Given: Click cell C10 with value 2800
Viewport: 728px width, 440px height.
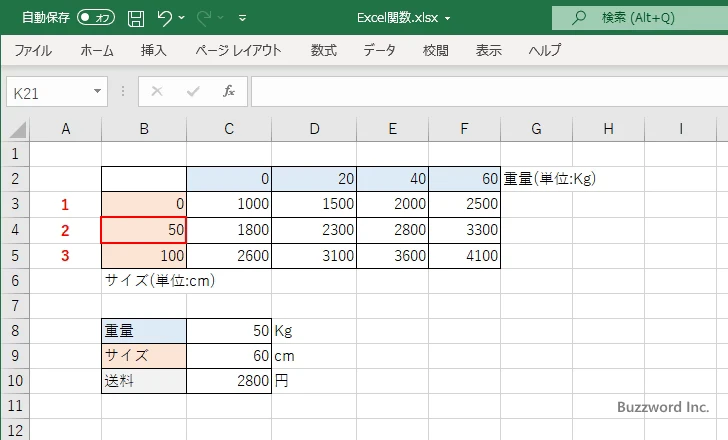Looking at the screenshot, I should click(x=229, y=381).
